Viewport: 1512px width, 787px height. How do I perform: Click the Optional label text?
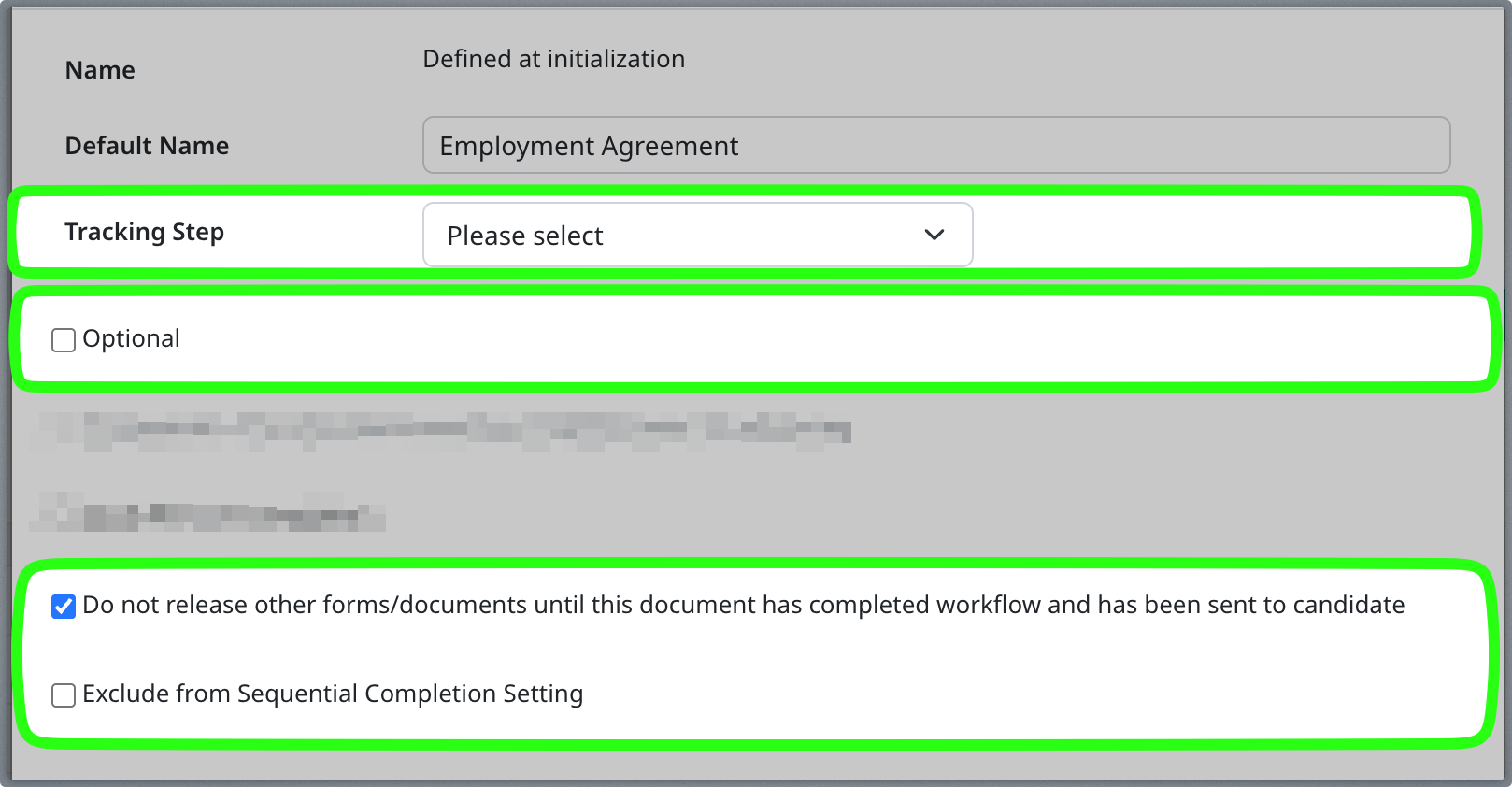click(x=131, y=338)
